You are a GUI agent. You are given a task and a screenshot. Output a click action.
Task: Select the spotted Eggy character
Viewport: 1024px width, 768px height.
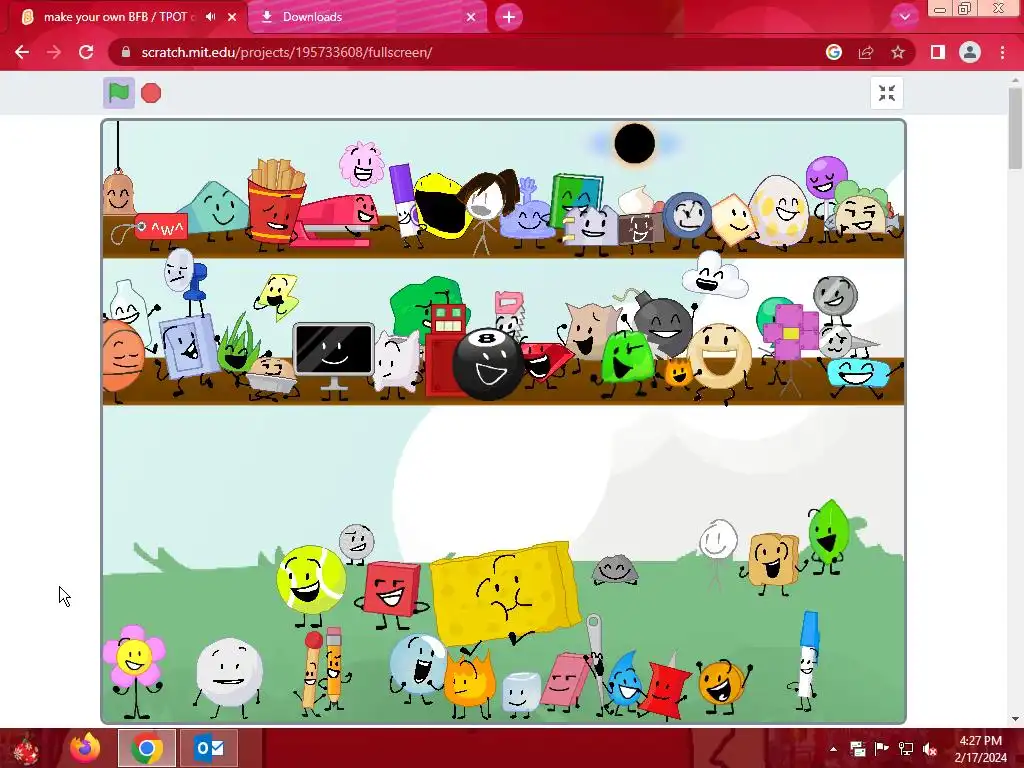[778, 210]
